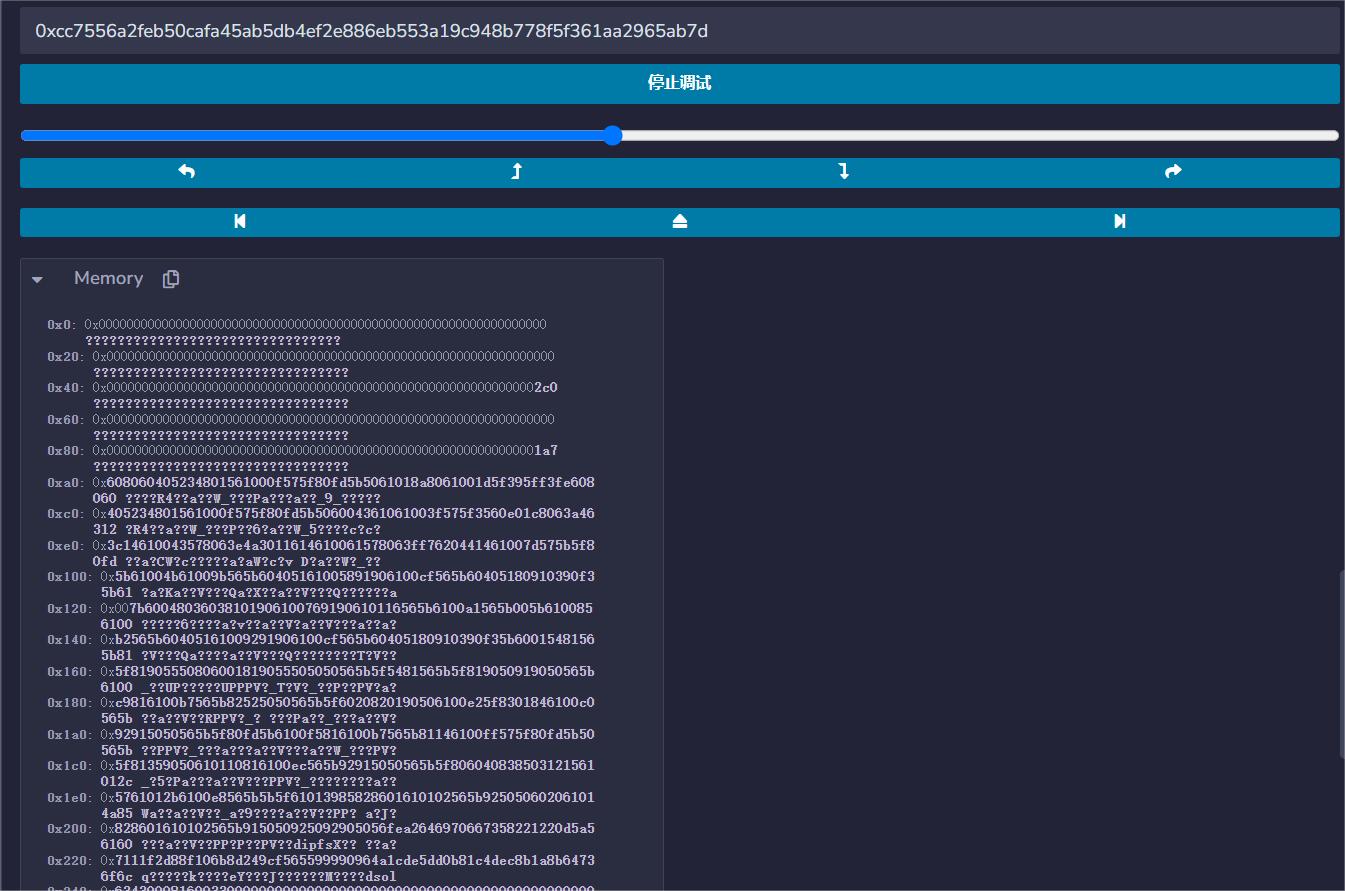Click the blue handle on the step slider
This screenshot has height=891, width=1345.
(x=613, y=136)
